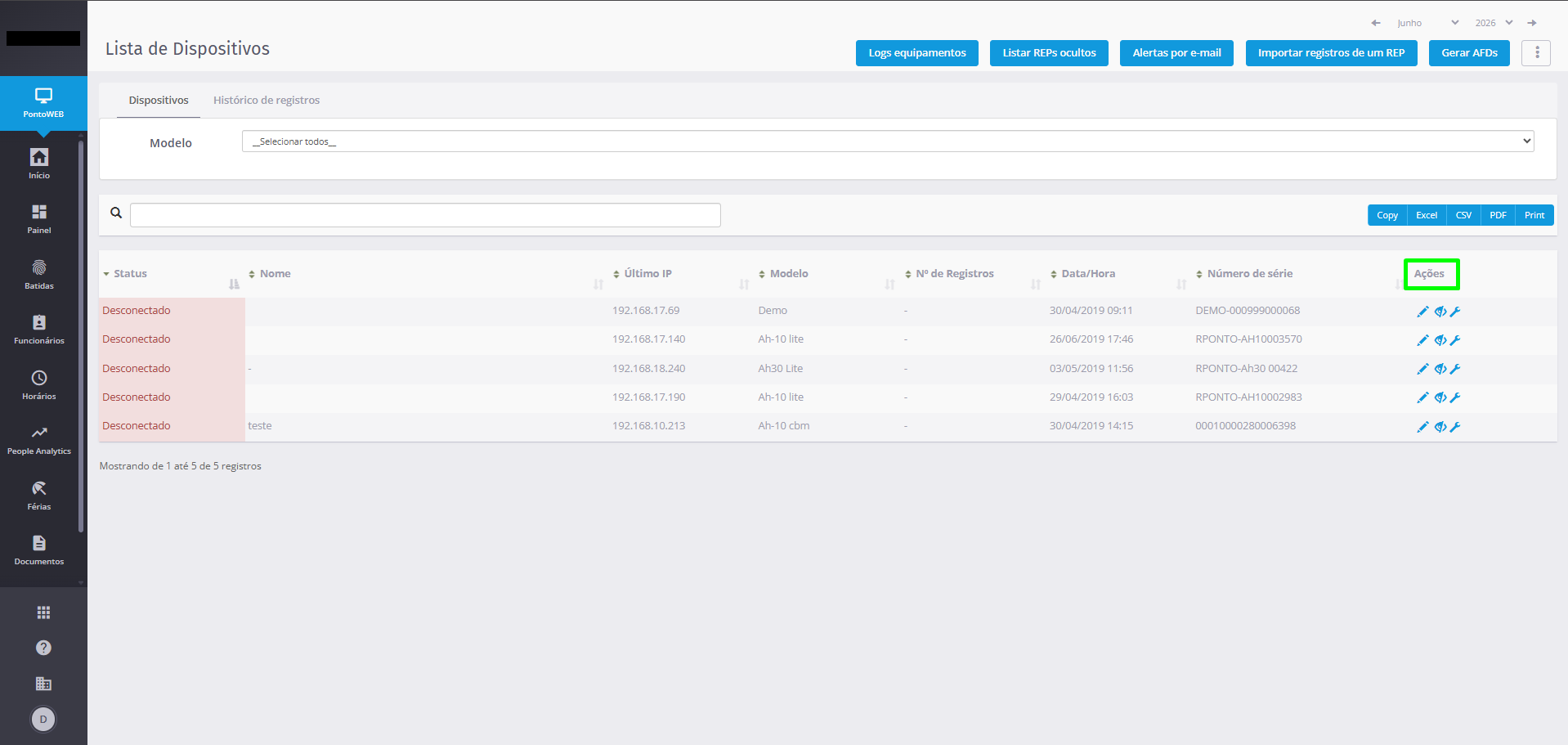Click the Logs equipamentos button
1568x745 pixels.
(x=917, y=53)
